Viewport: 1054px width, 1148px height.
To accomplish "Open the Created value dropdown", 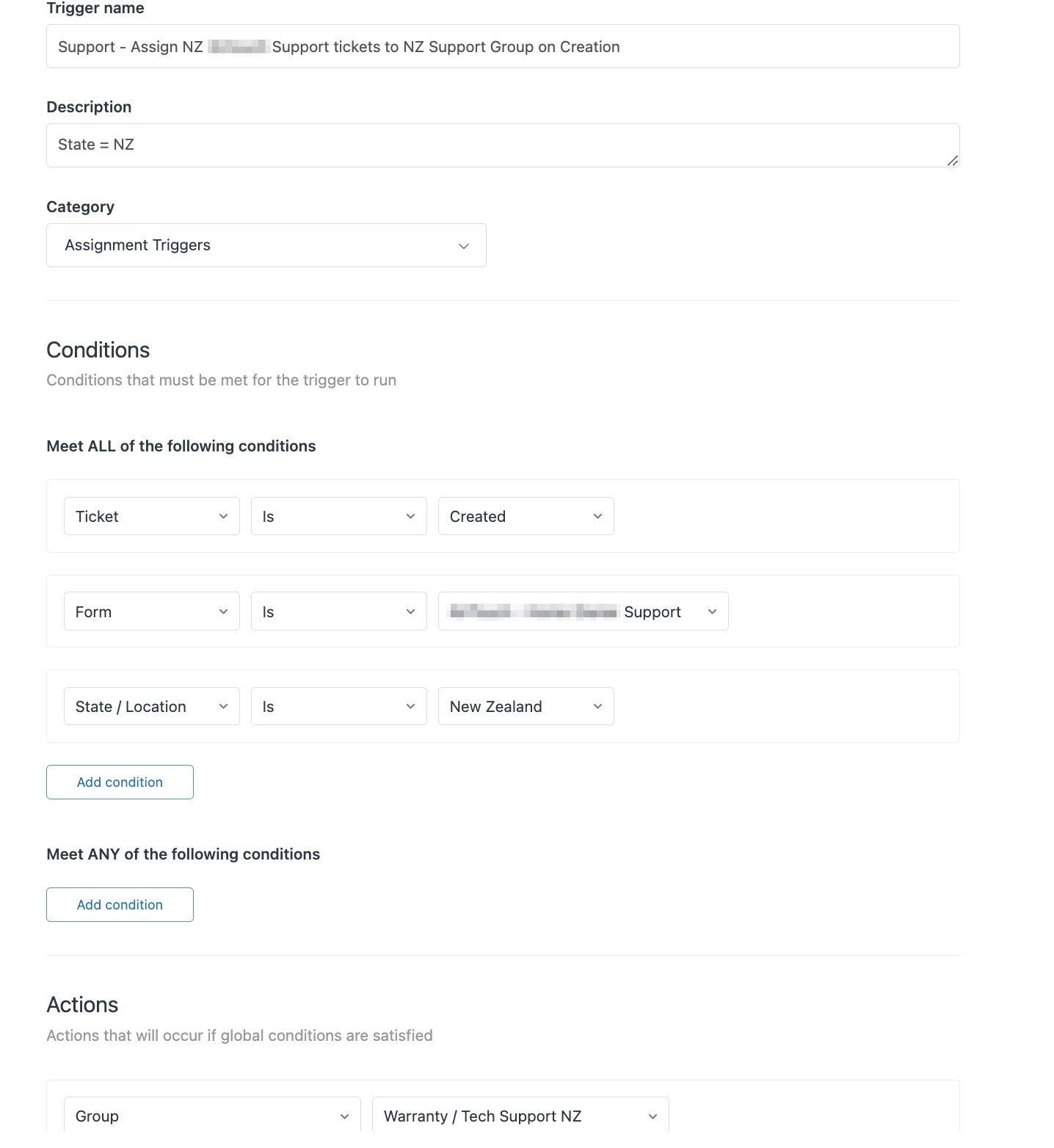I will [525, 516].
